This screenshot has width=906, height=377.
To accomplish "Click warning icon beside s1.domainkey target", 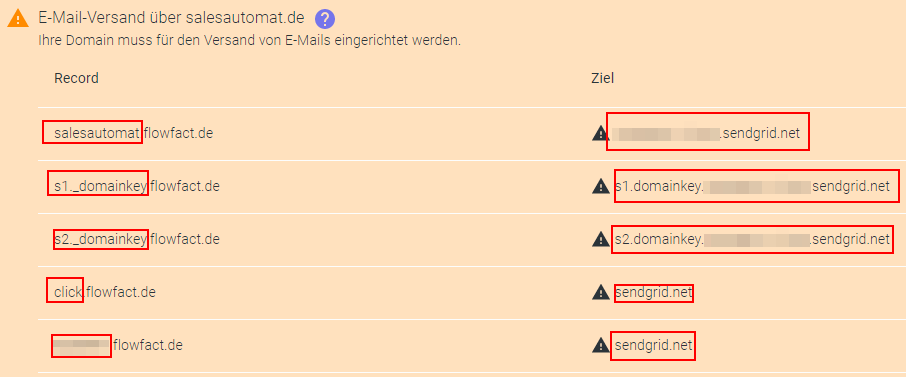I will point(601,186).
